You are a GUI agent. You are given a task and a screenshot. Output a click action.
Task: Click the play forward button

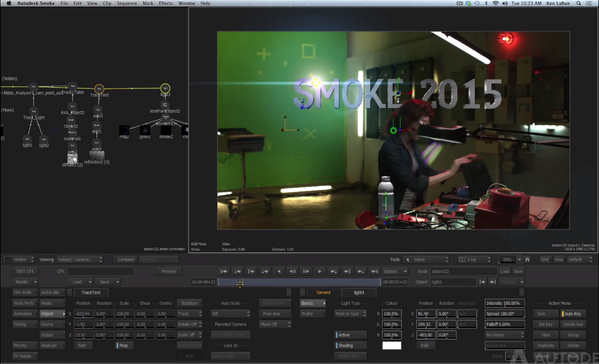click(x=319, y=271)
